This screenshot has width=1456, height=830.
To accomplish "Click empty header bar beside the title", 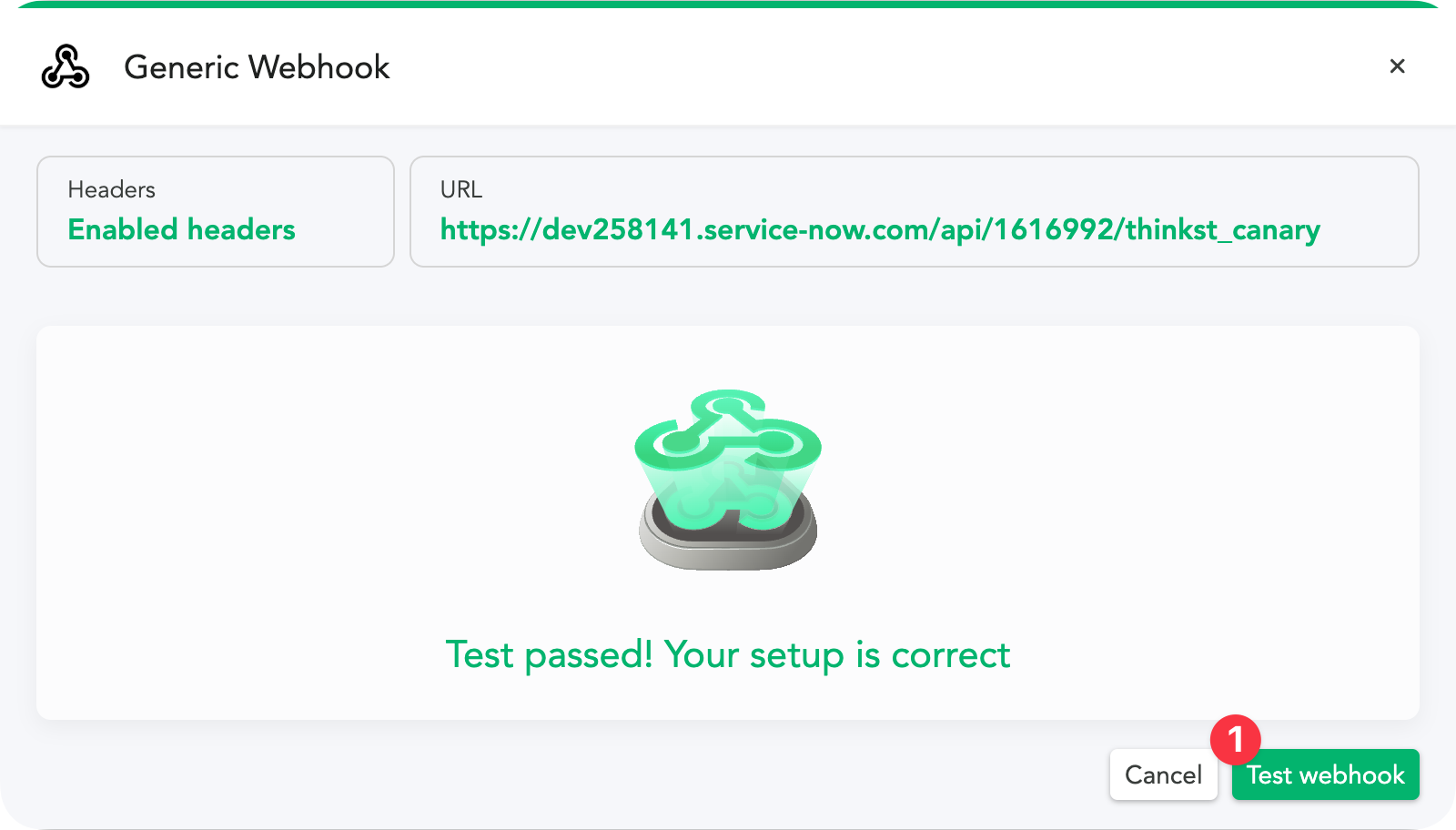I will point(864,66).
